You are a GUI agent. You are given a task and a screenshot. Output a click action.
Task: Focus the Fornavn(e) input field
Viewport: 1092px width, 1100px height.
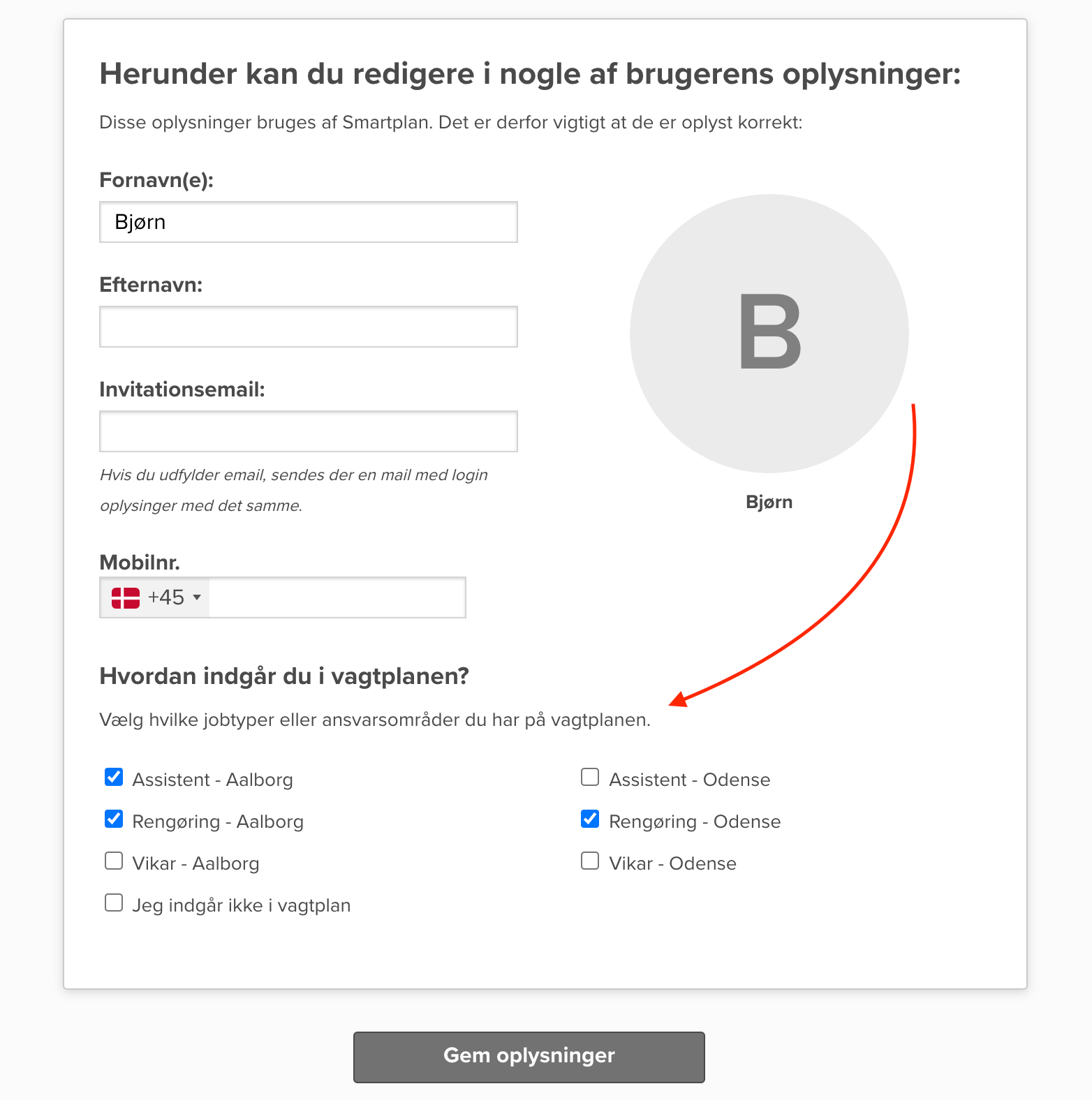coord(309,222)
